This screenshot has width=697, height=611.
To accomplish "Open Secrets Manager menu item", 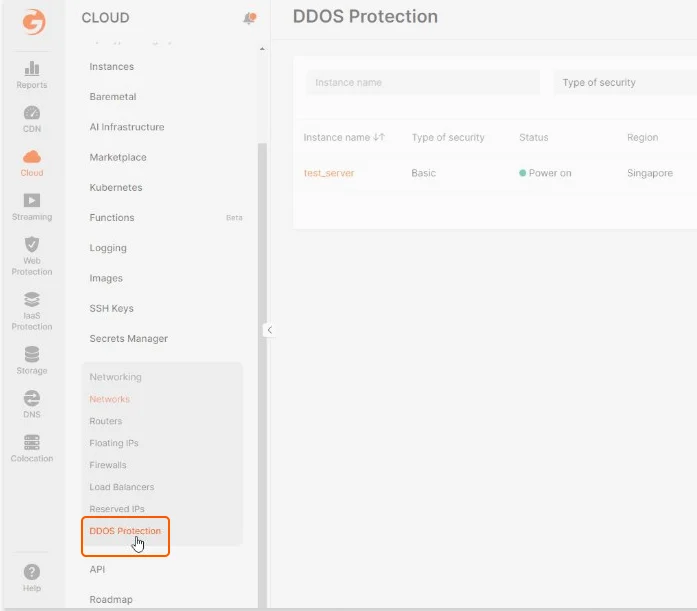I will pos(128,339).
